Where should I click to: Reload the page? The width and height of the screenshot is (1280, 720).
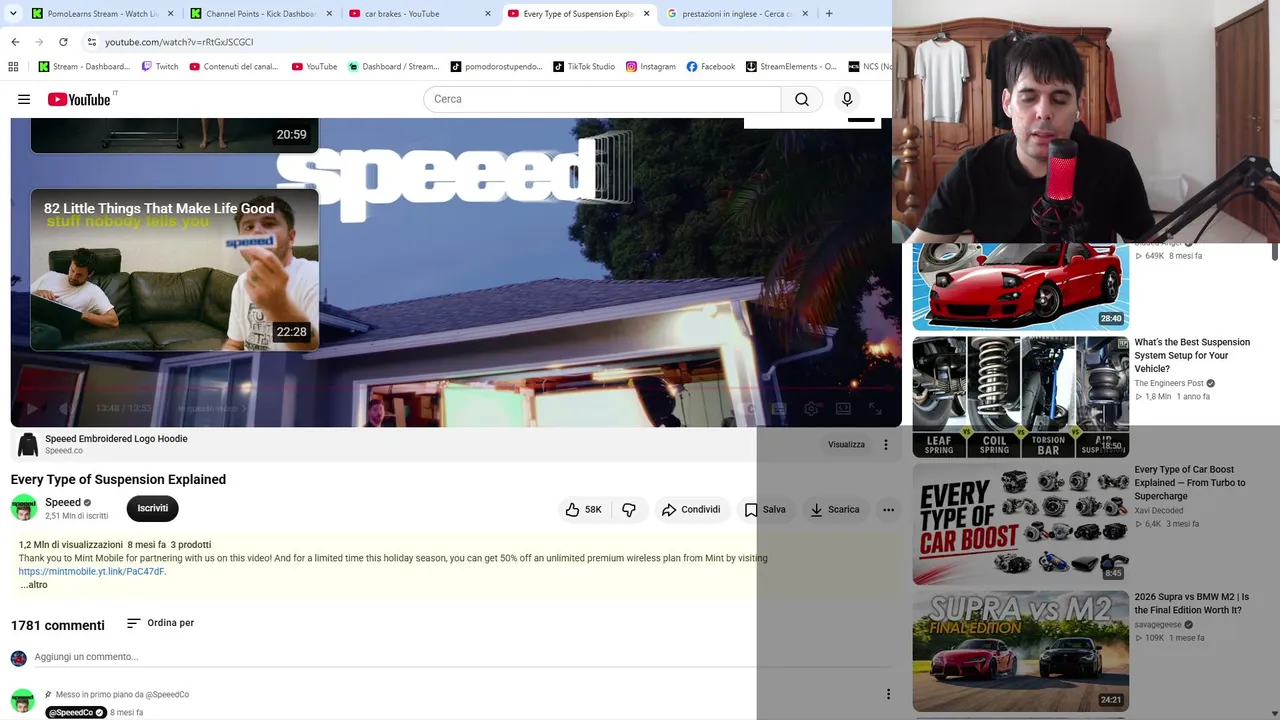pos(63,42)
